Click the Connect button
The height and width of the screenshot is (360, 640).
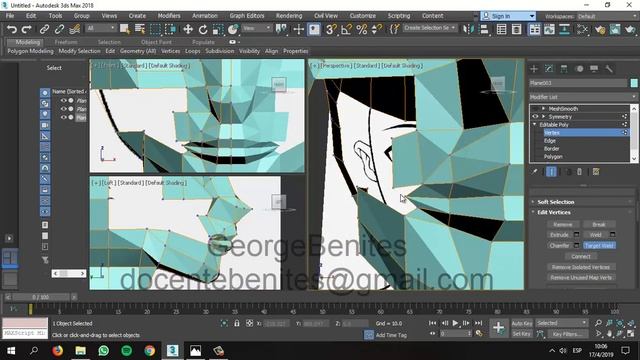point(581,257)
